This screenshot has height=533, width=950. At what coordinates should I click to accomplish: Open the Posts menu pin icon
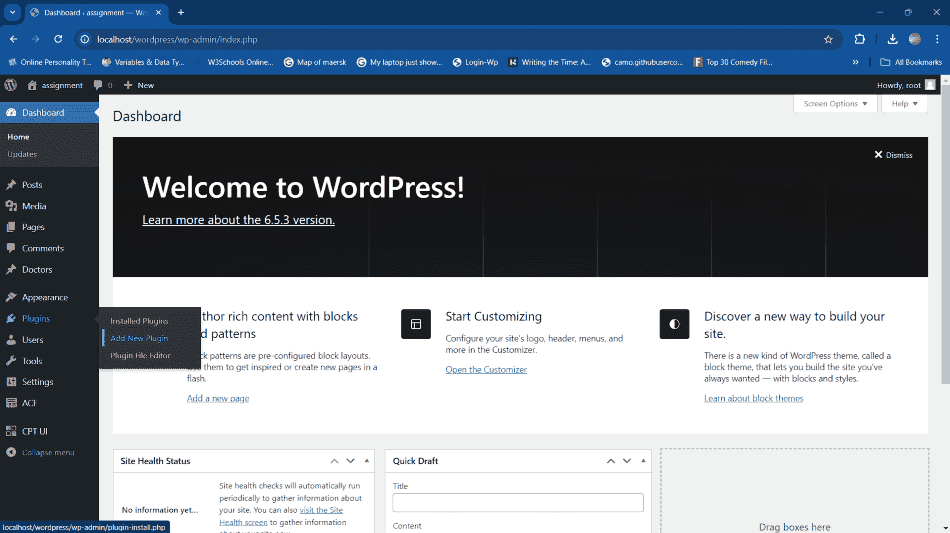point(11,185)
